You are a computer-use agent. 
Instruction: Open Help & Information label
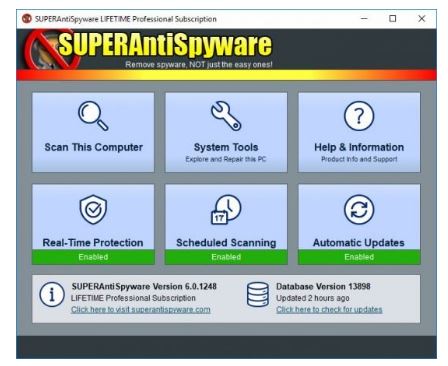[359, 147]
